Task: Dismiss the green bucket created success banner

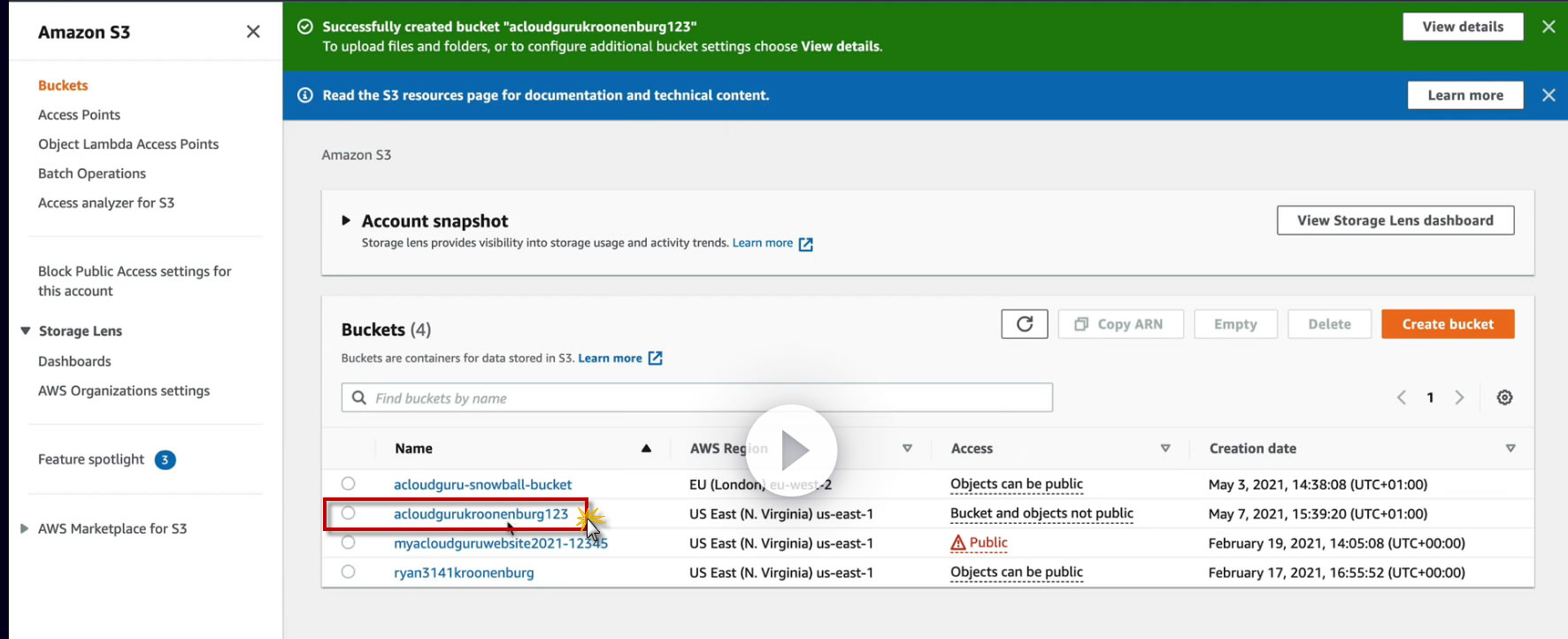Action: click(1549, 27)
